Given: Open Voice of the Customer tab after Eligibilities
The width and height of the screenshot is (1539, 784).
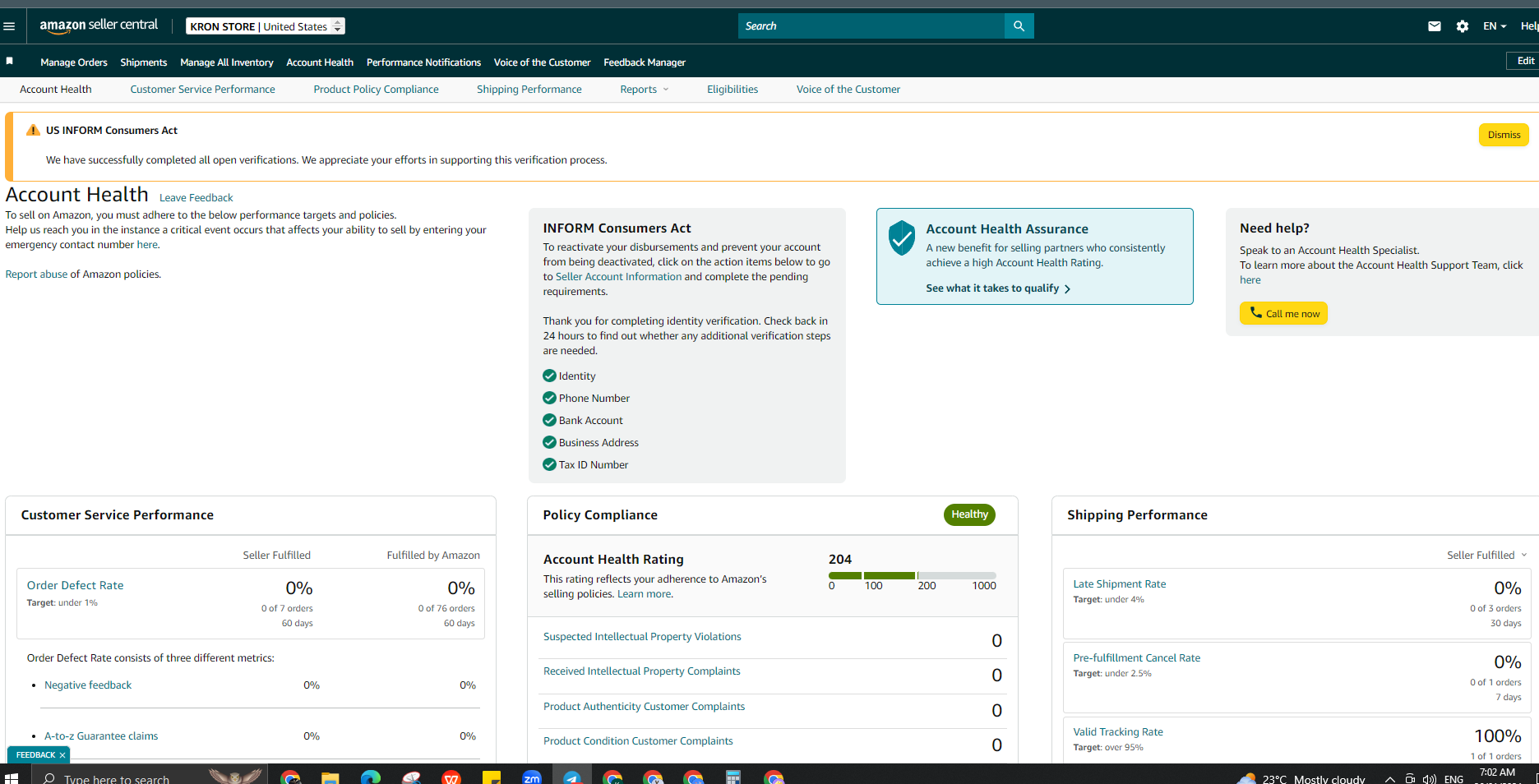Looking at the screenshot, I should (848, 90).
